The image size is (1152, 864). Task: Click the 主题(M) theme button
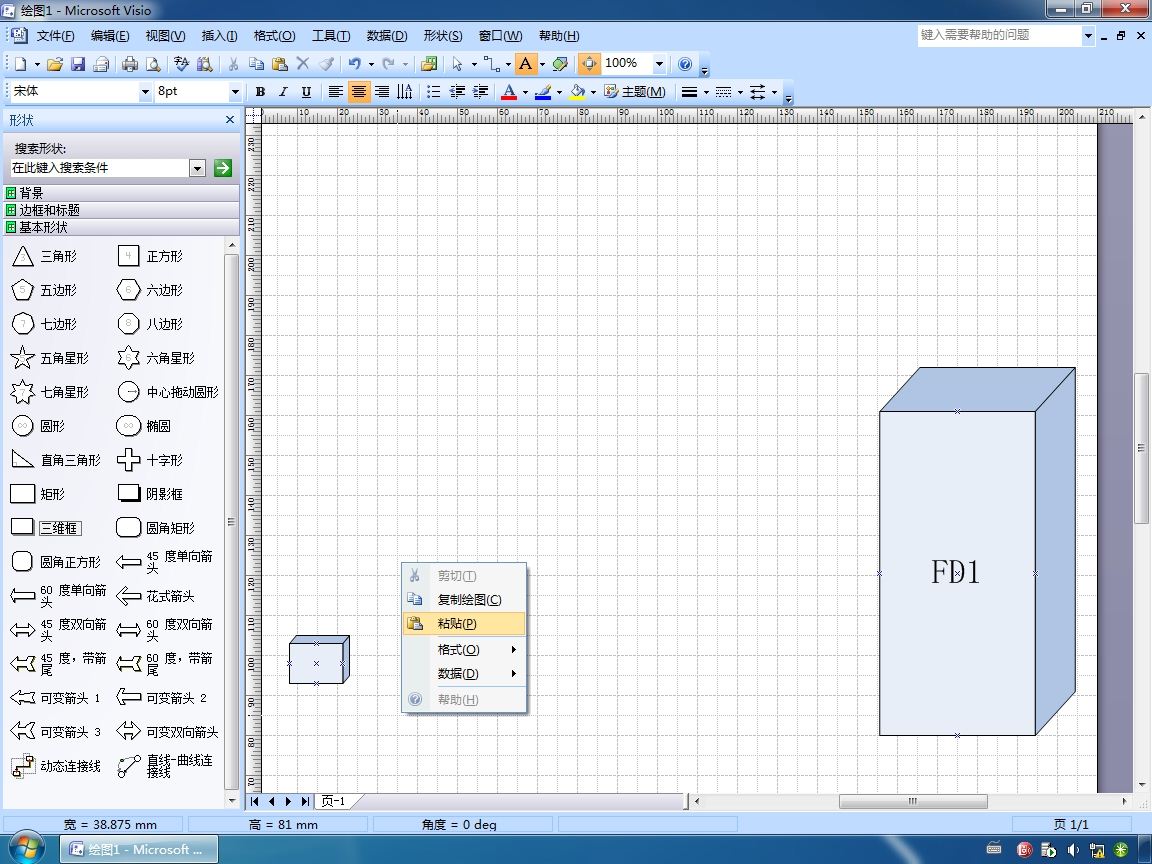click(635, 92)
